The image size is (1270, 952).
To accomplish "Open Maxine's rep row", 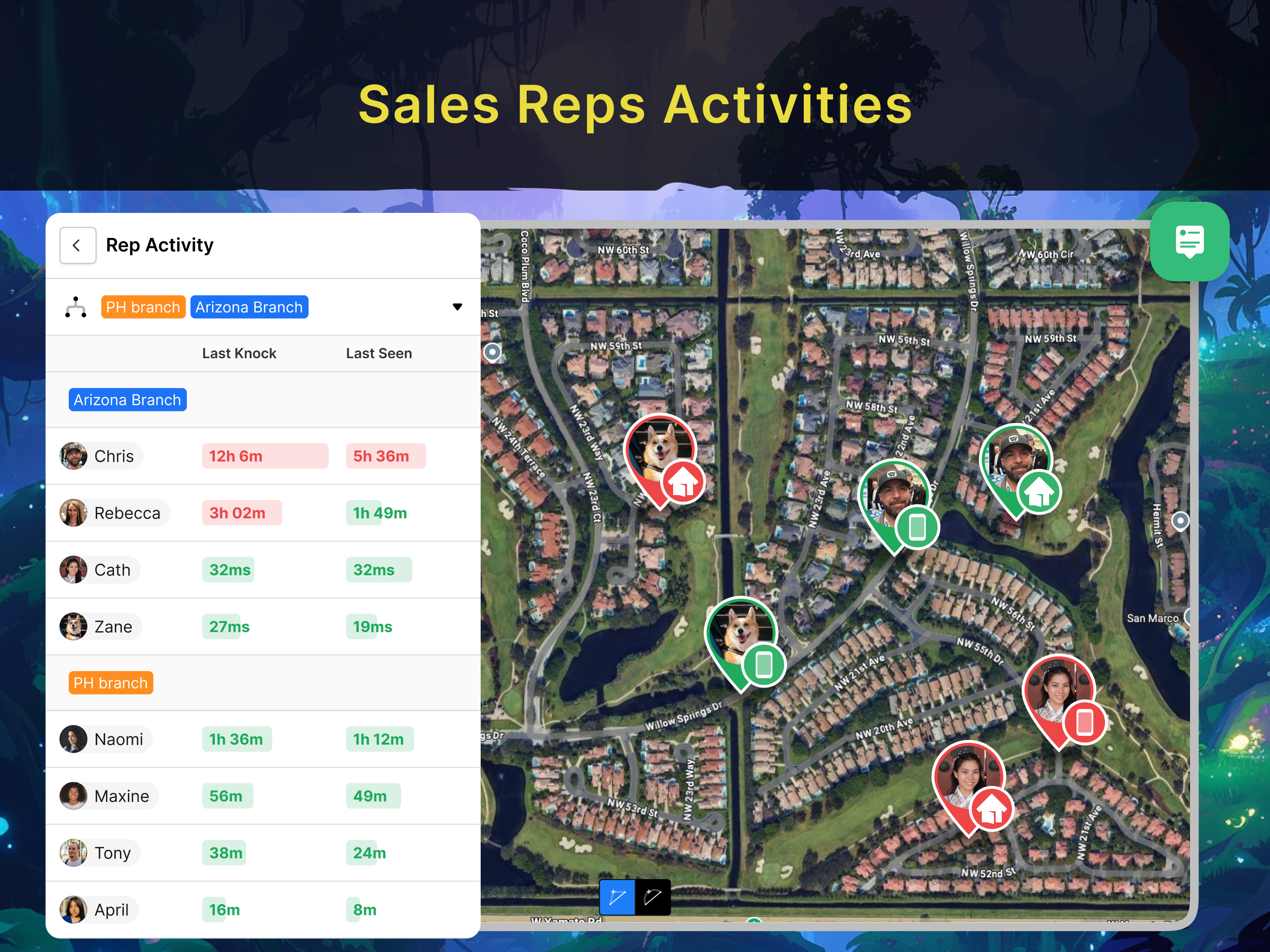I will pyautogui.click(x=263, y=796).
